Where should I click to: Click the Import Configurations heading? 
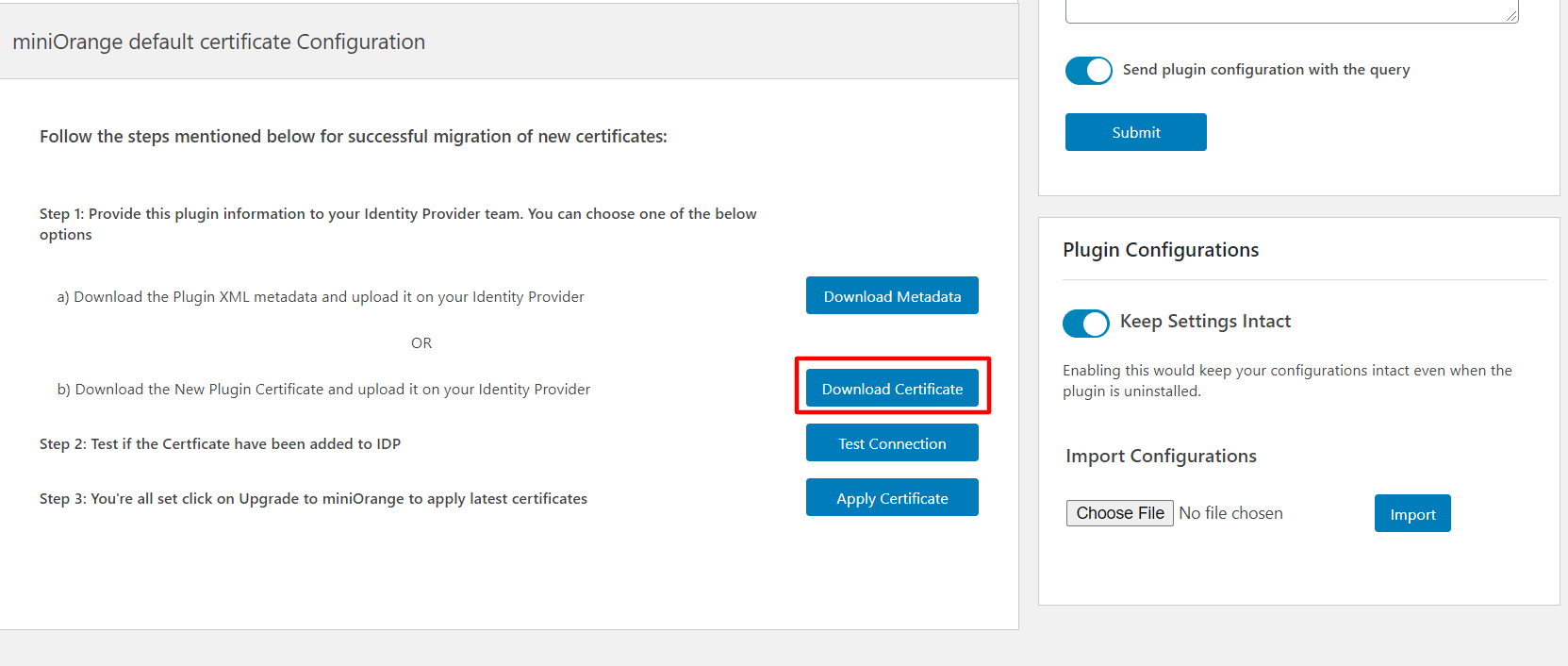point(1161,457)
